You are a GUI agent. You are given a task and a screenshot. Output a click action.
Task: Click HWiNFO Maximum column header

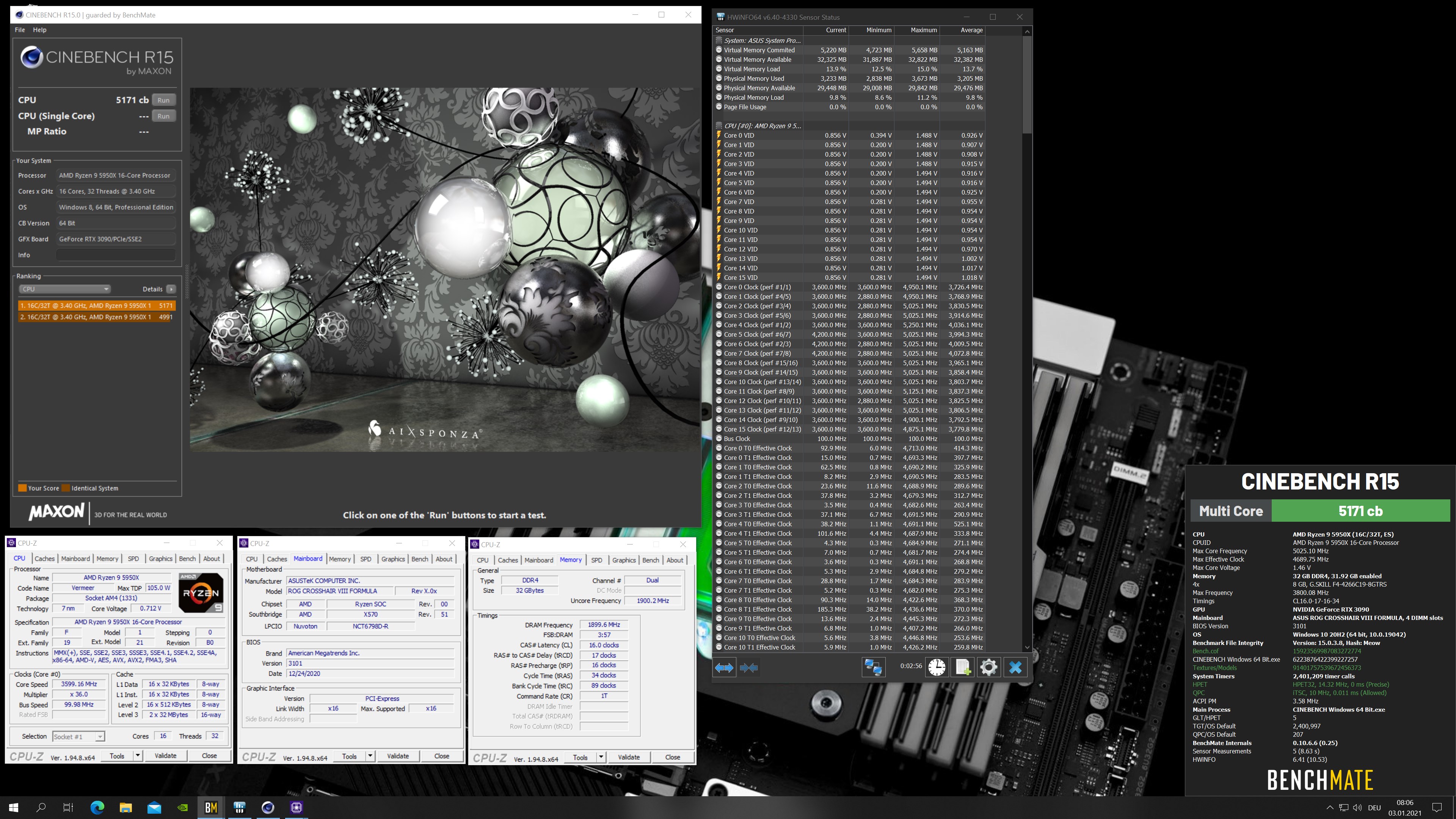(917, 30)
